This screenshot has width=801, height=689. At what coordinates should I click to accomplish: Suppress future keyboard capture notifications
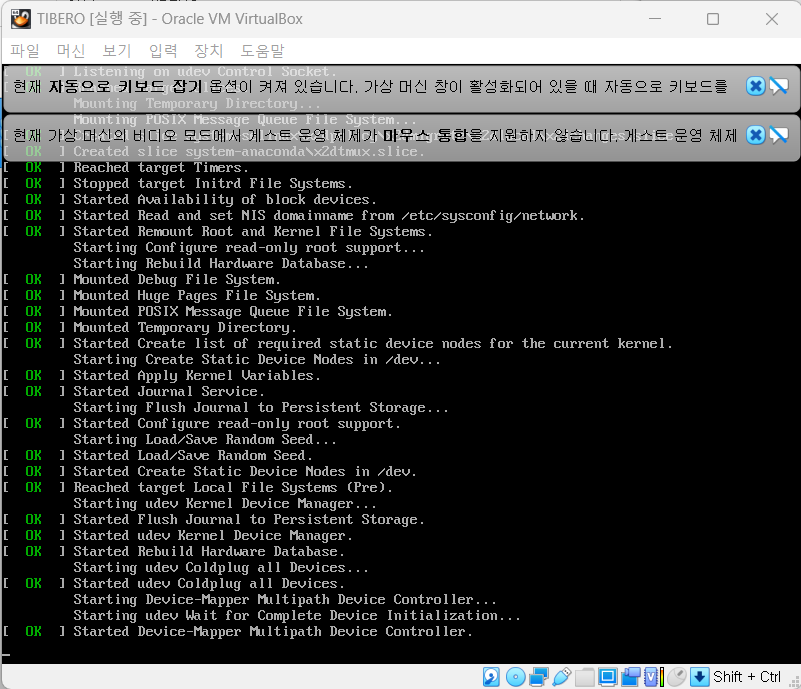tap(779, 86)
